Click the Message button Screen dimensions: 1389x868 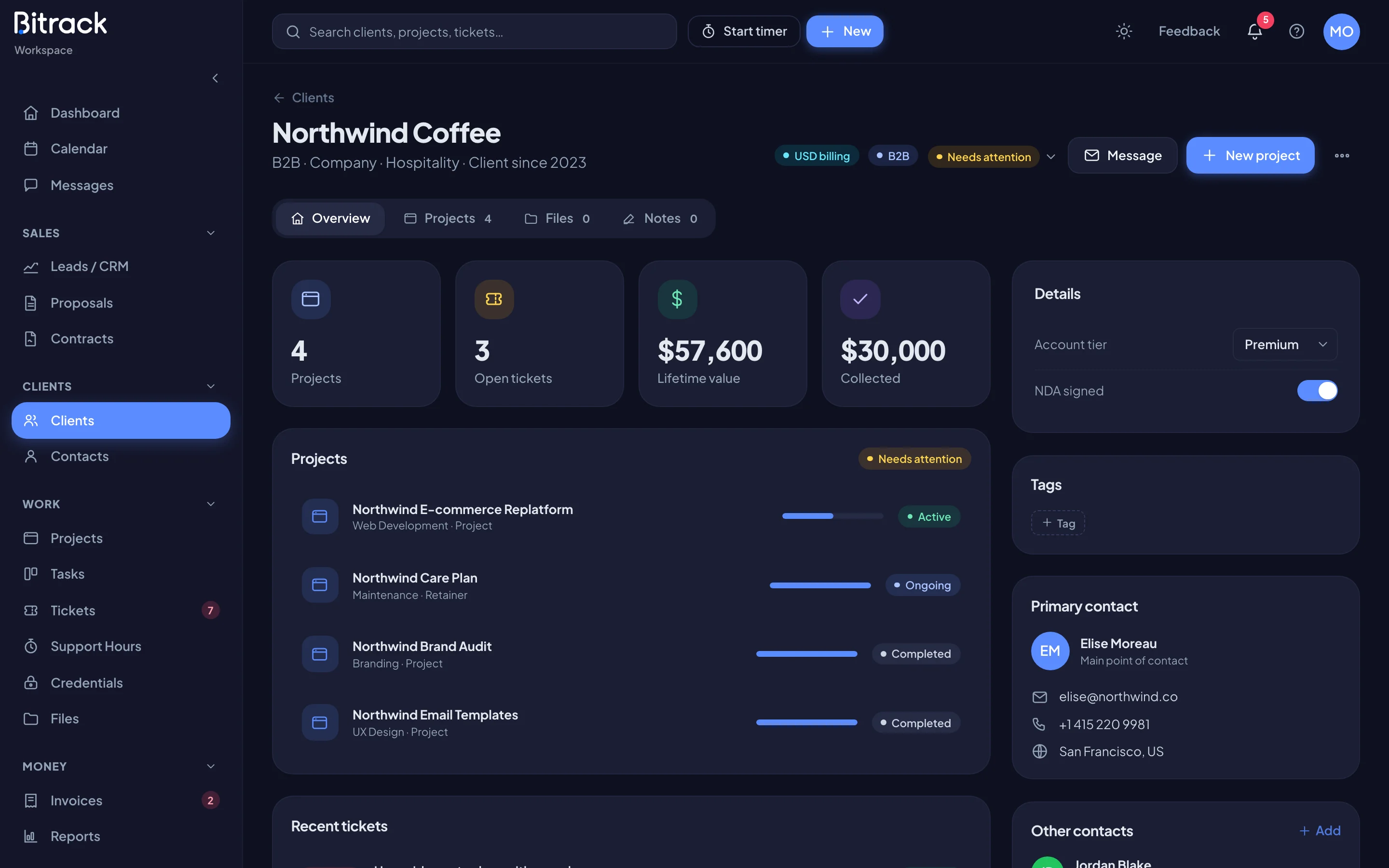click(x=1122, y=156)
